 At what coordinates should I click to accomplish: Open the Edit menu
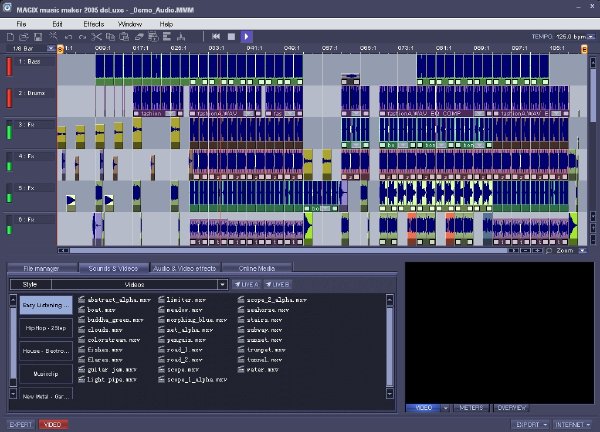(57, 24)
